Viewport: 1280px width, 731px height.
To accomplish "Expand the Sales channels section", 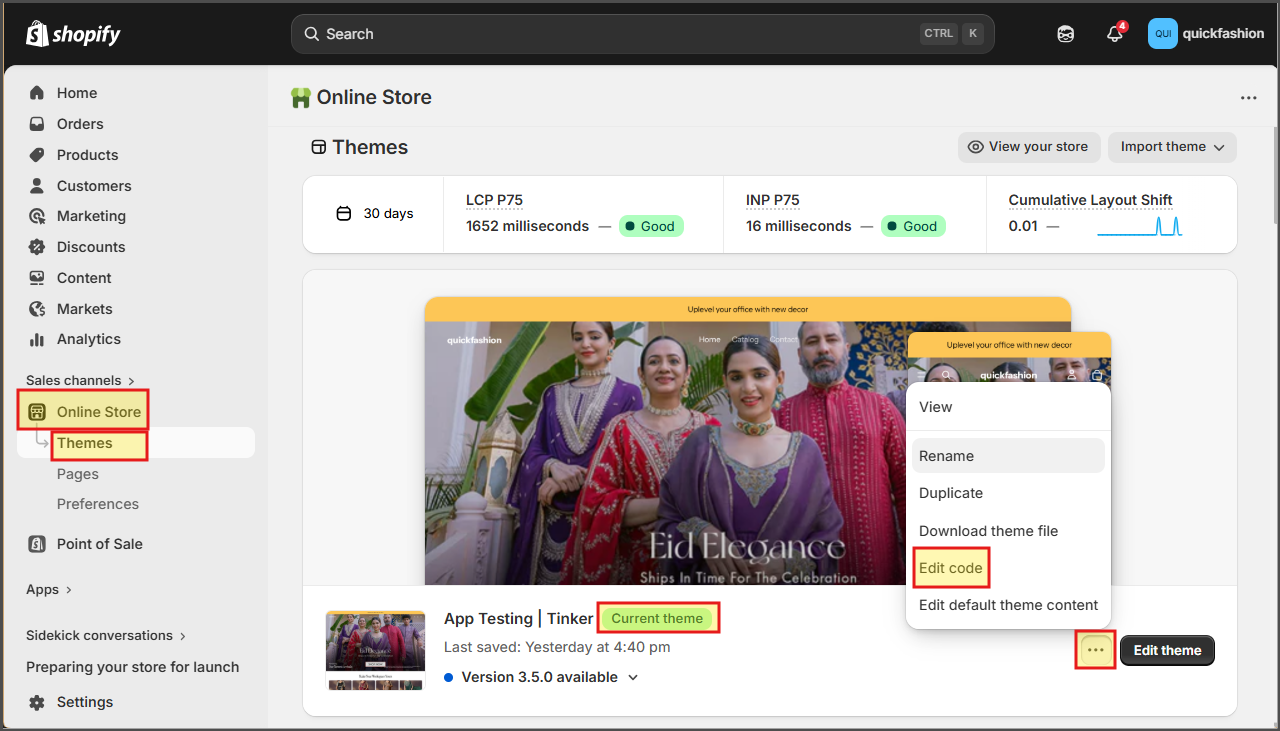I will [x=80, y=380].
